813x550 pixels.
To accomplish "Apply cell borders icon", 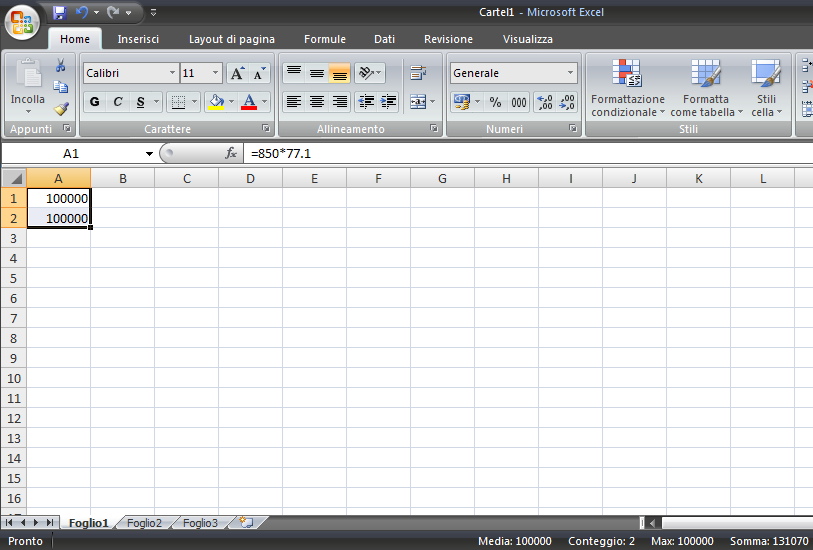I will pos(178,102).
